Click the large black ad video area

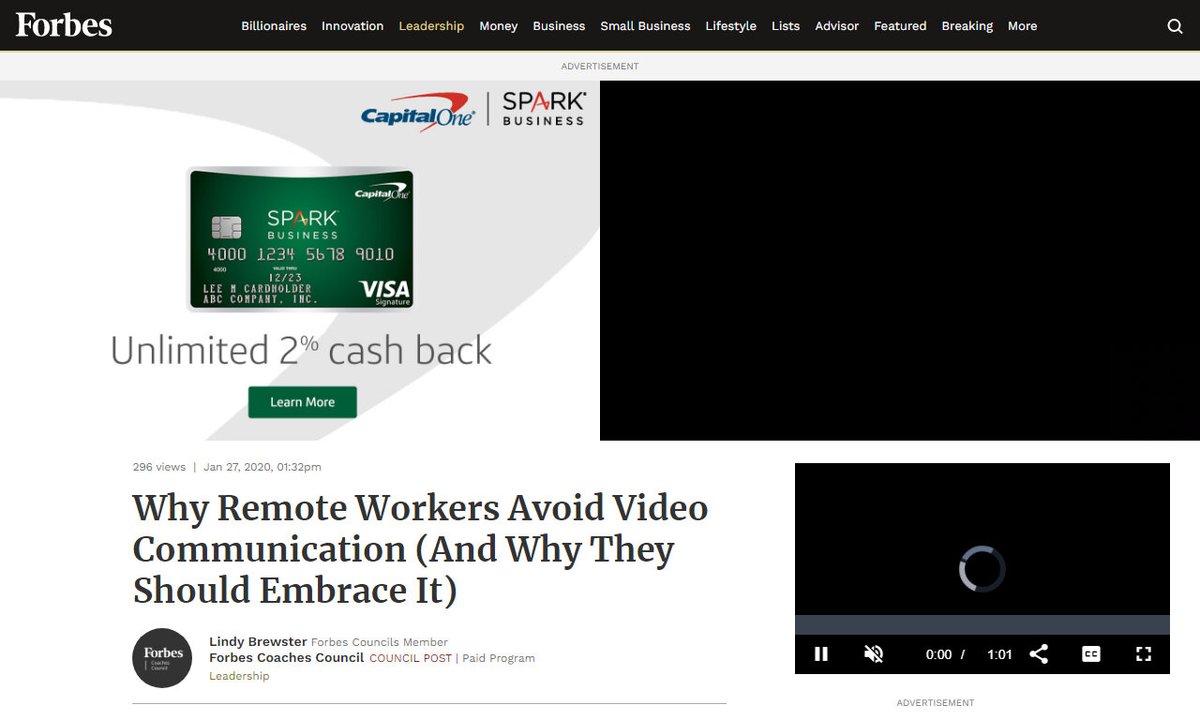point(900,260)
